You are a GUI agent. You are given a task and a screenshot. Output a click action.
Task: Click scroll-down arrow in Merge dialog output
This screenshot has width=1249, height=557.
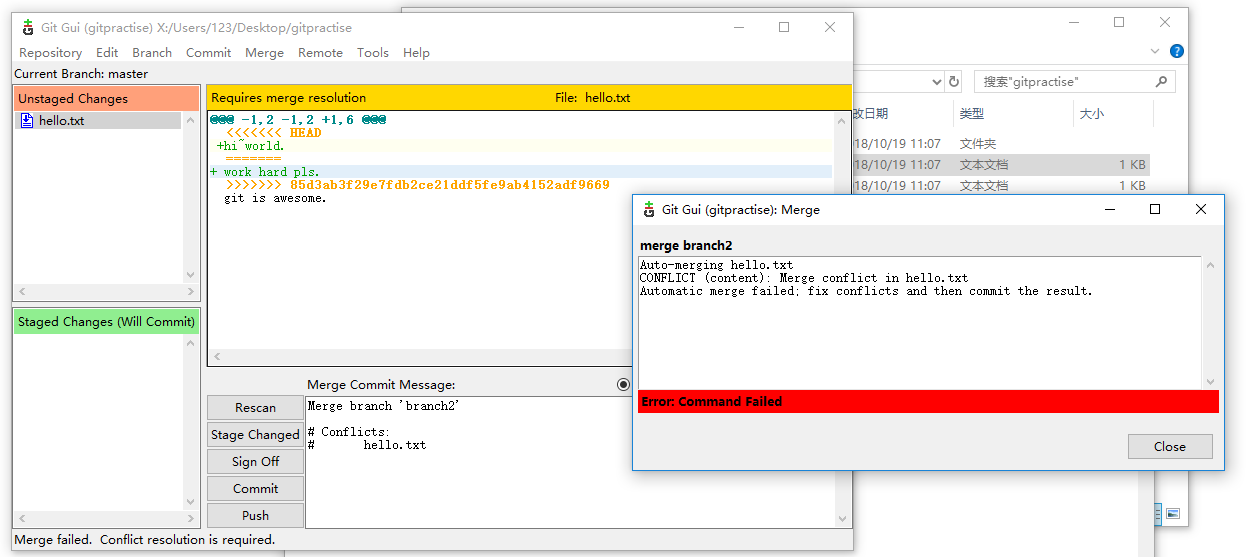pyautogui.click(x=1210, y=381)
